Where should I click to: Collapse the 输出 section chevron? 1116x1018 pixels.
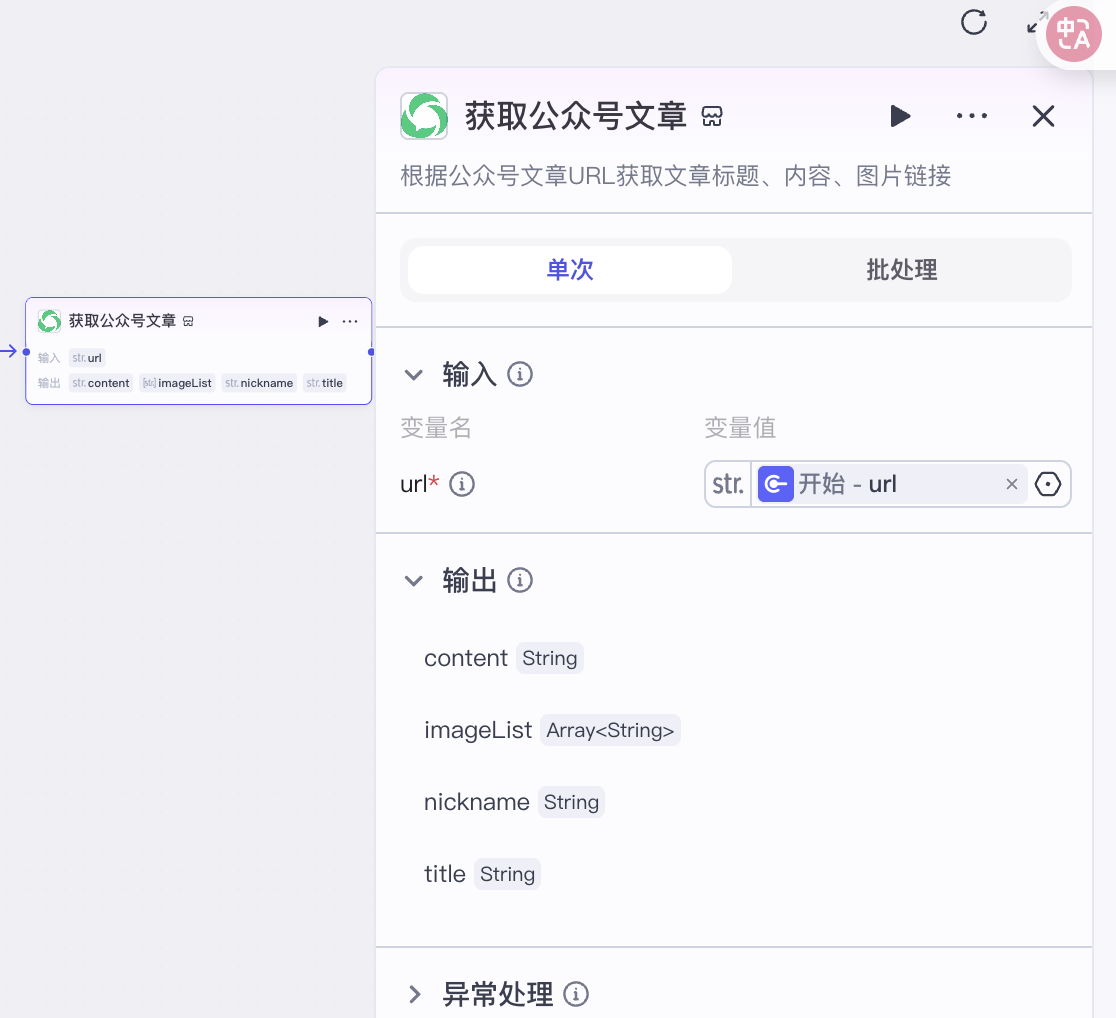[414, 581]
